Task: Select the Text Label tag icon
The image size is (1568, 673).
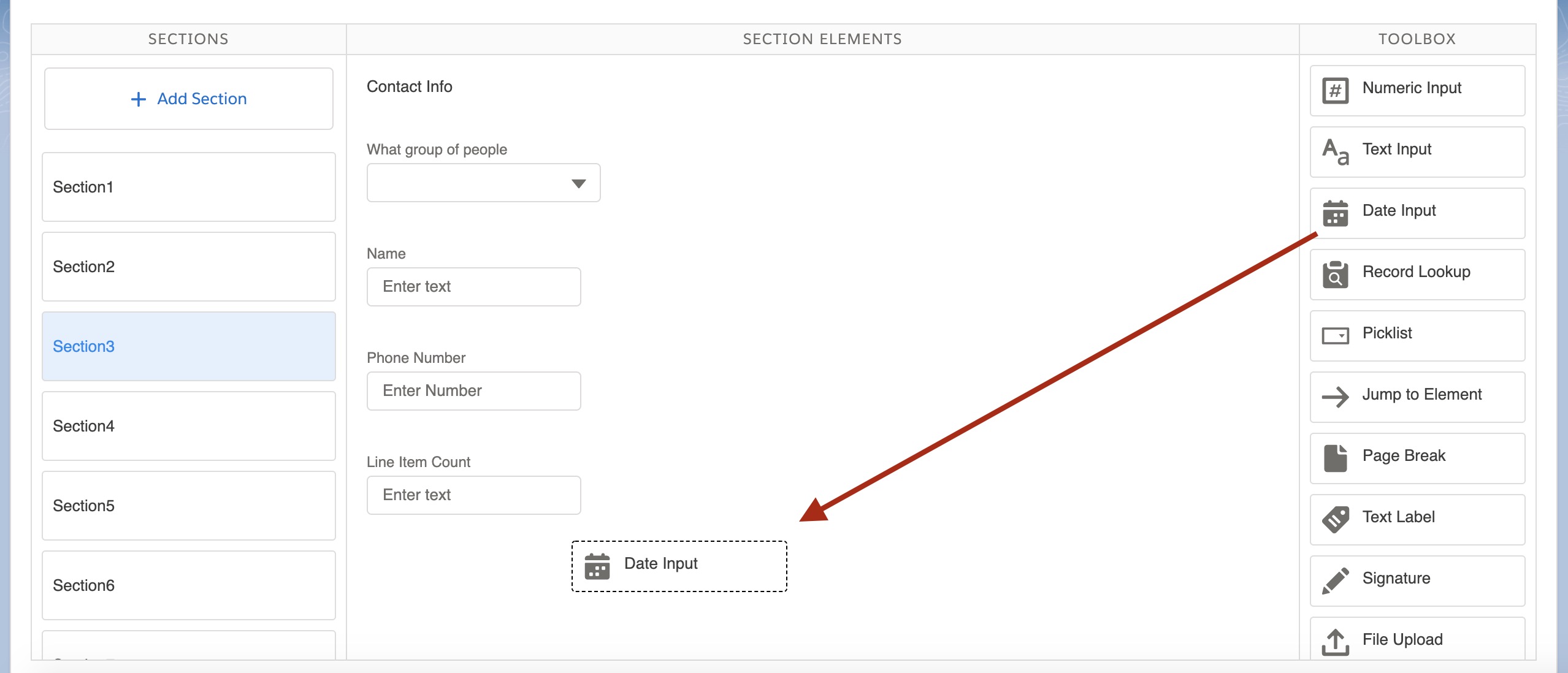Action: pos(1335,519)
